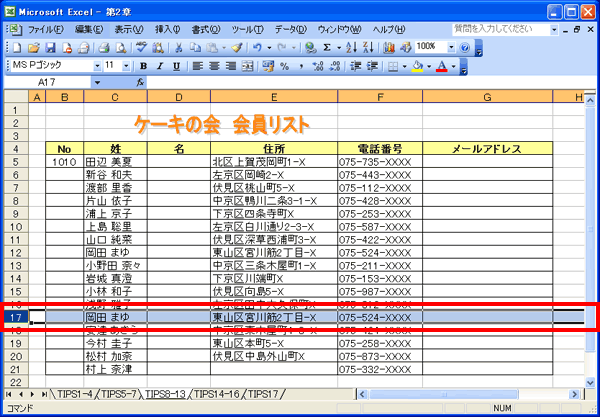Click the vertical scrollbar down arrow
Image resolution: width=600 pixels, height=417 pixels.
coord(590,382)
